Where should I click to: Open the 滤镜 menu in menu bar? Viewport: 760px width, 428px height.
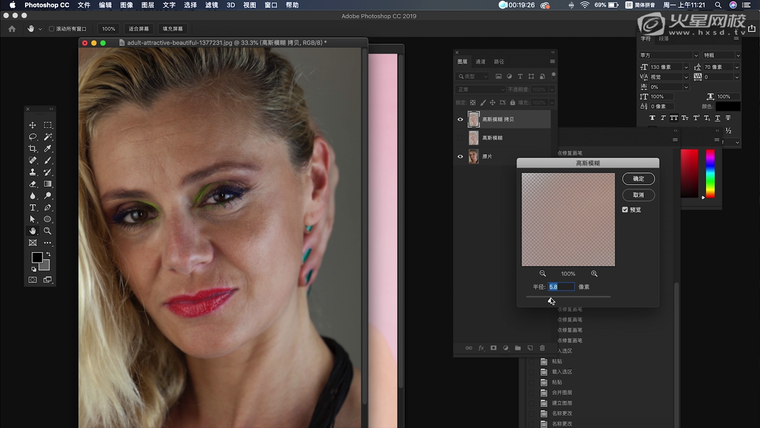pyautogui.click(x=211, y=5)
